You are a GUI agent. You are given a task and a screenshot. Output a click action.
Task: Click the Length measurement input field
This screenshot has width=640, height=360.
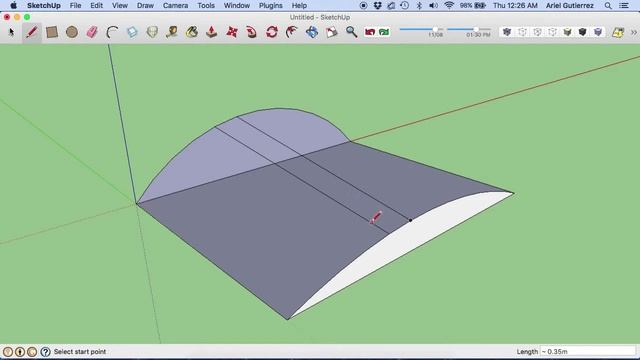pyautogui.click(x=588, y=351)
